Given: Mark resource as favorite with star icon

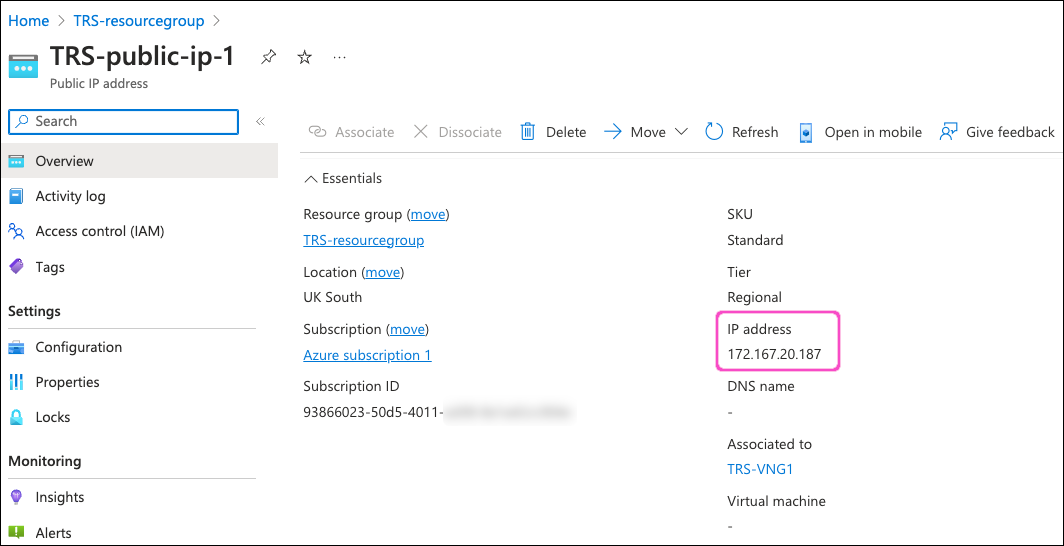Looking at the screenshot, I should click(x=305, y=57).
